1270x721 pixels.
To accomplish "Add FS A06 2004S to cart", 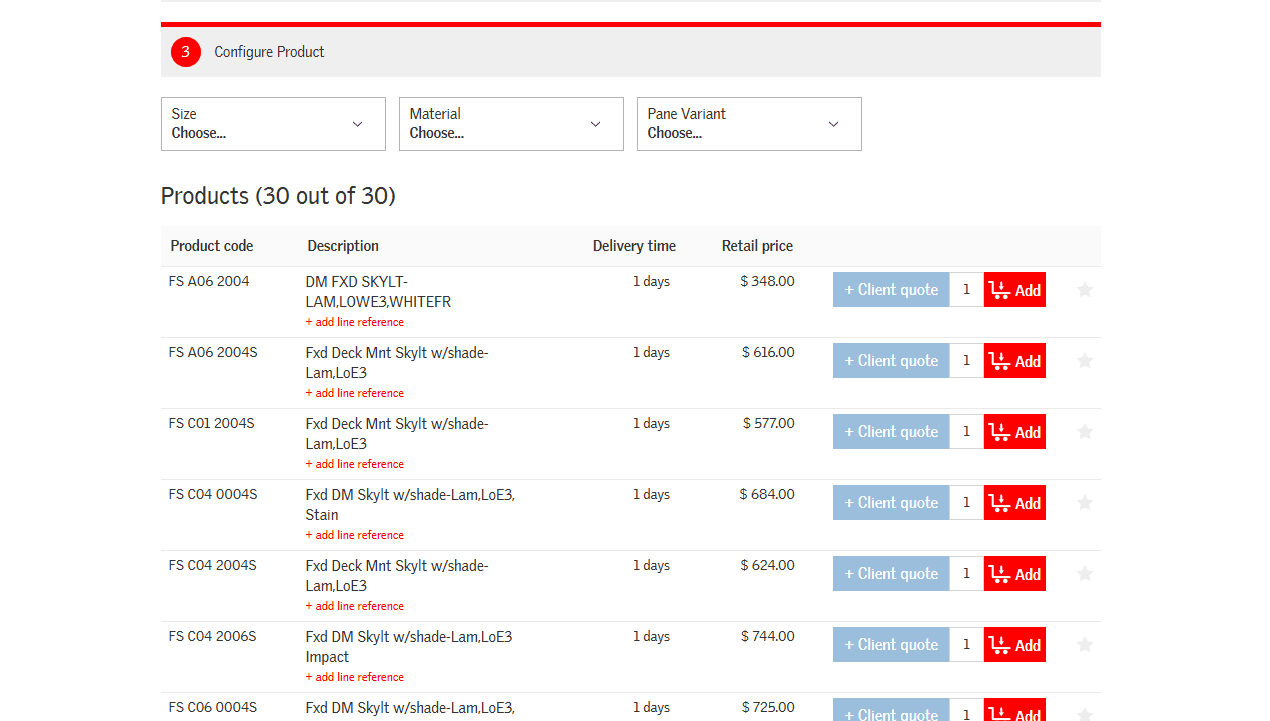I will [1015, 361].
